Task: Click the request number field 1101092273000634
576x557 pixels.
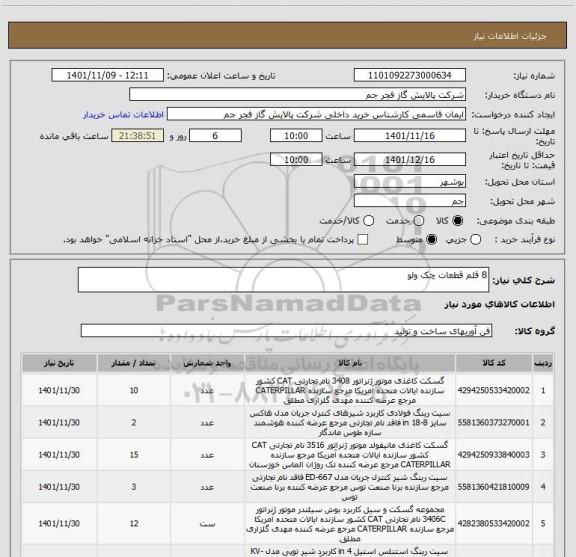Action: click(410, 75)
